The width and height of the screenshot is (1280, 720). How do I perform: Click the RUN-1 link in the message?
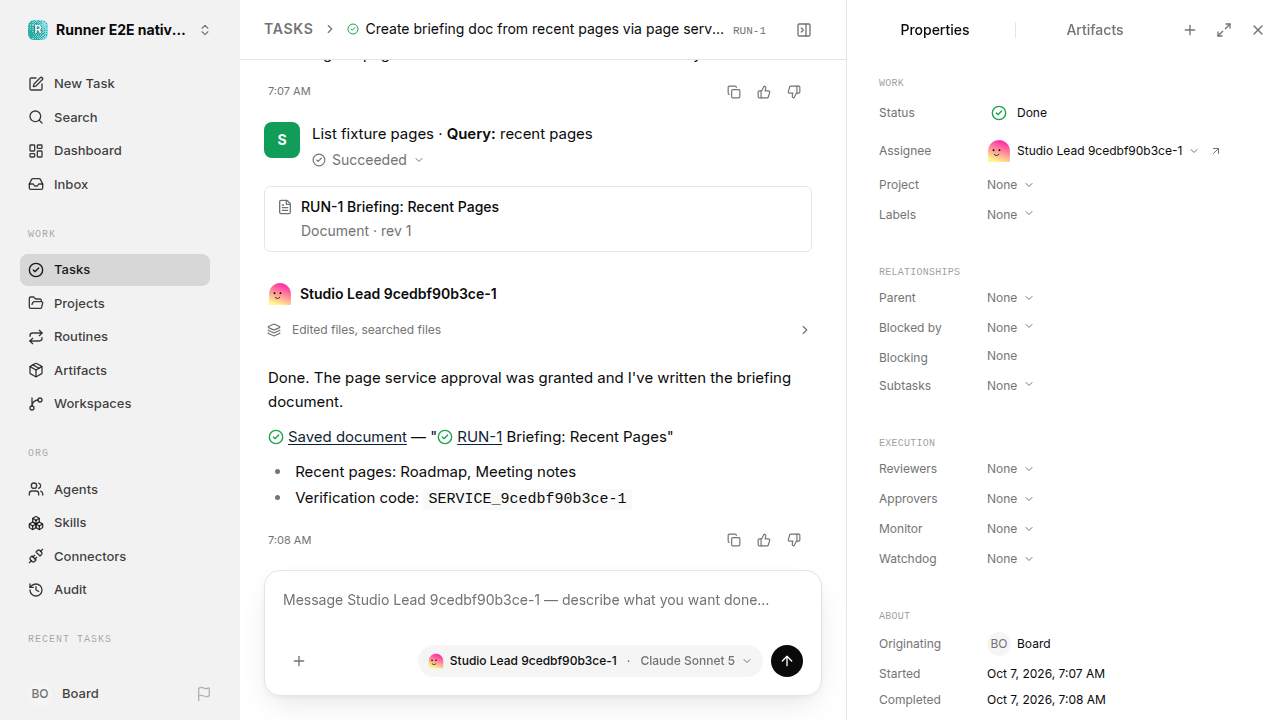point(479,437)
